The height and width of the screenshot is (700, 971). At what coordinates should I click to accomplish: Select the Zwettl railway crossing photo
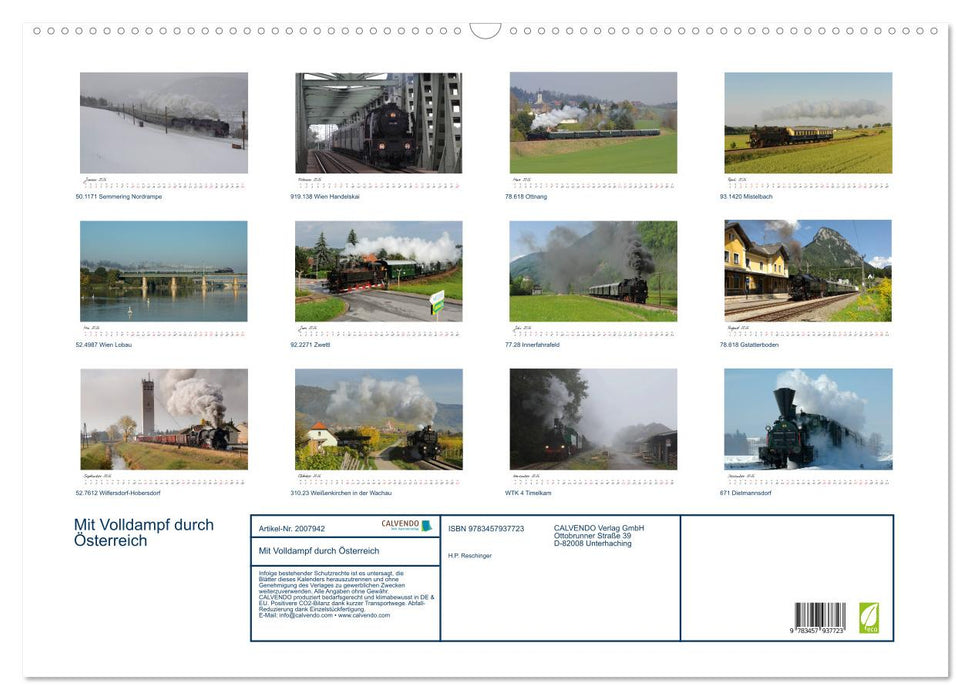point(378,271)
